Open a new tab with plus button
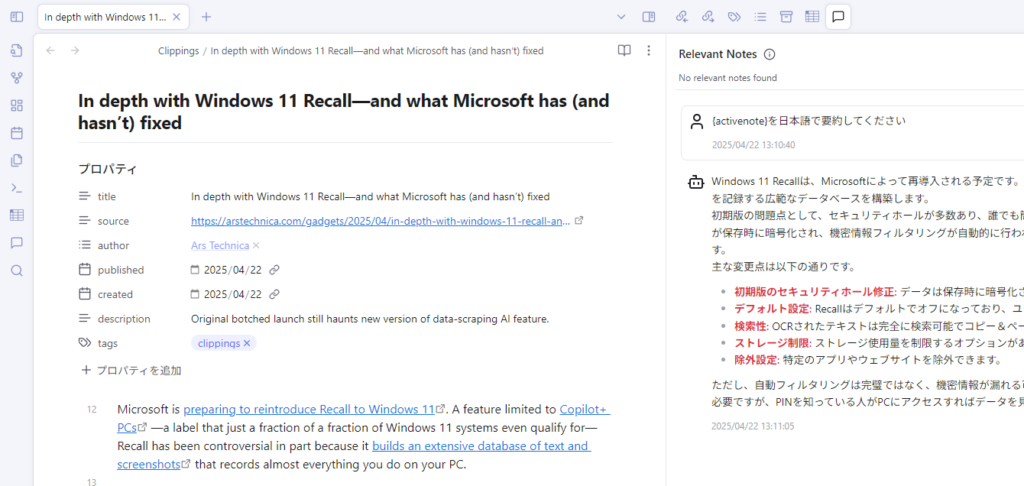 [206, 17]
